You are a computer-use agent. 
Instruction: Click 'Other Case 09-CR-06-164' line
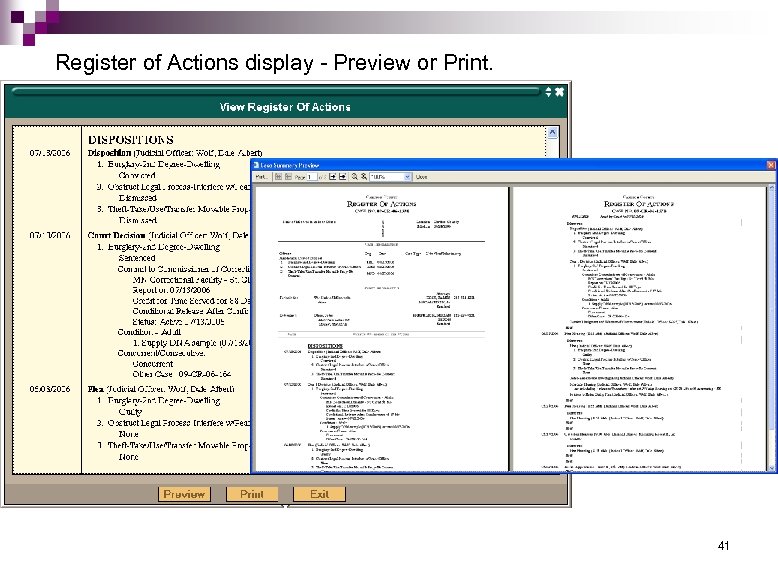(182, 374)
